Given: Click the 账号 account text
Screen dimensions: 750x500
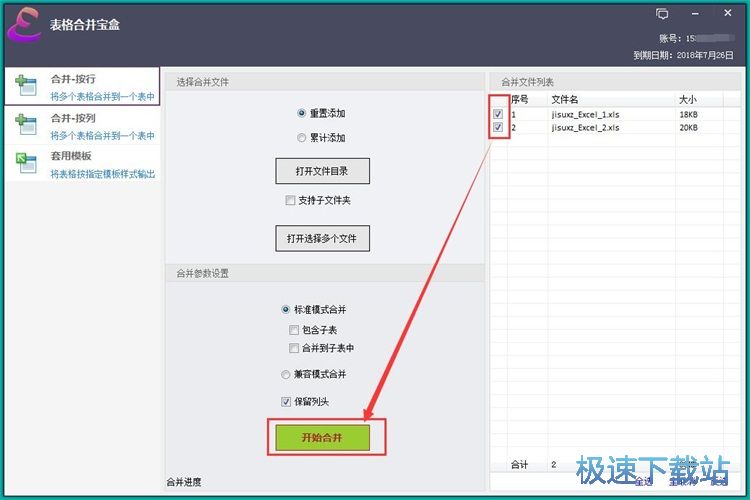Looking at the screenshot, I should [x=696, y=38].
